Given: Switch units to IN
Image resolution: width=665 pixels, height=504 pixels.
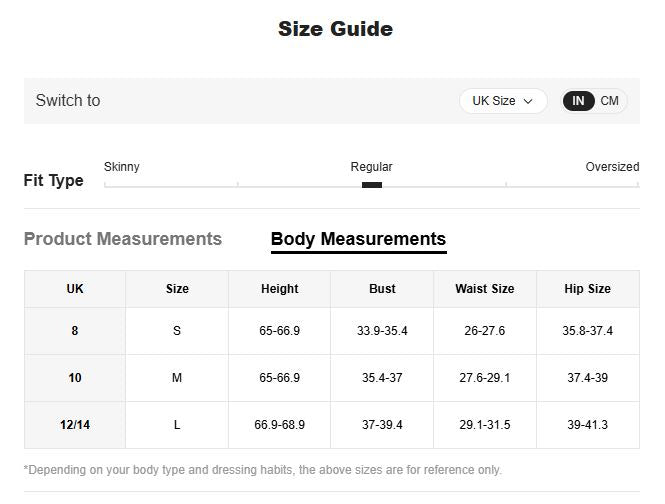Looking at the screenshot, I should click(579, 101).
